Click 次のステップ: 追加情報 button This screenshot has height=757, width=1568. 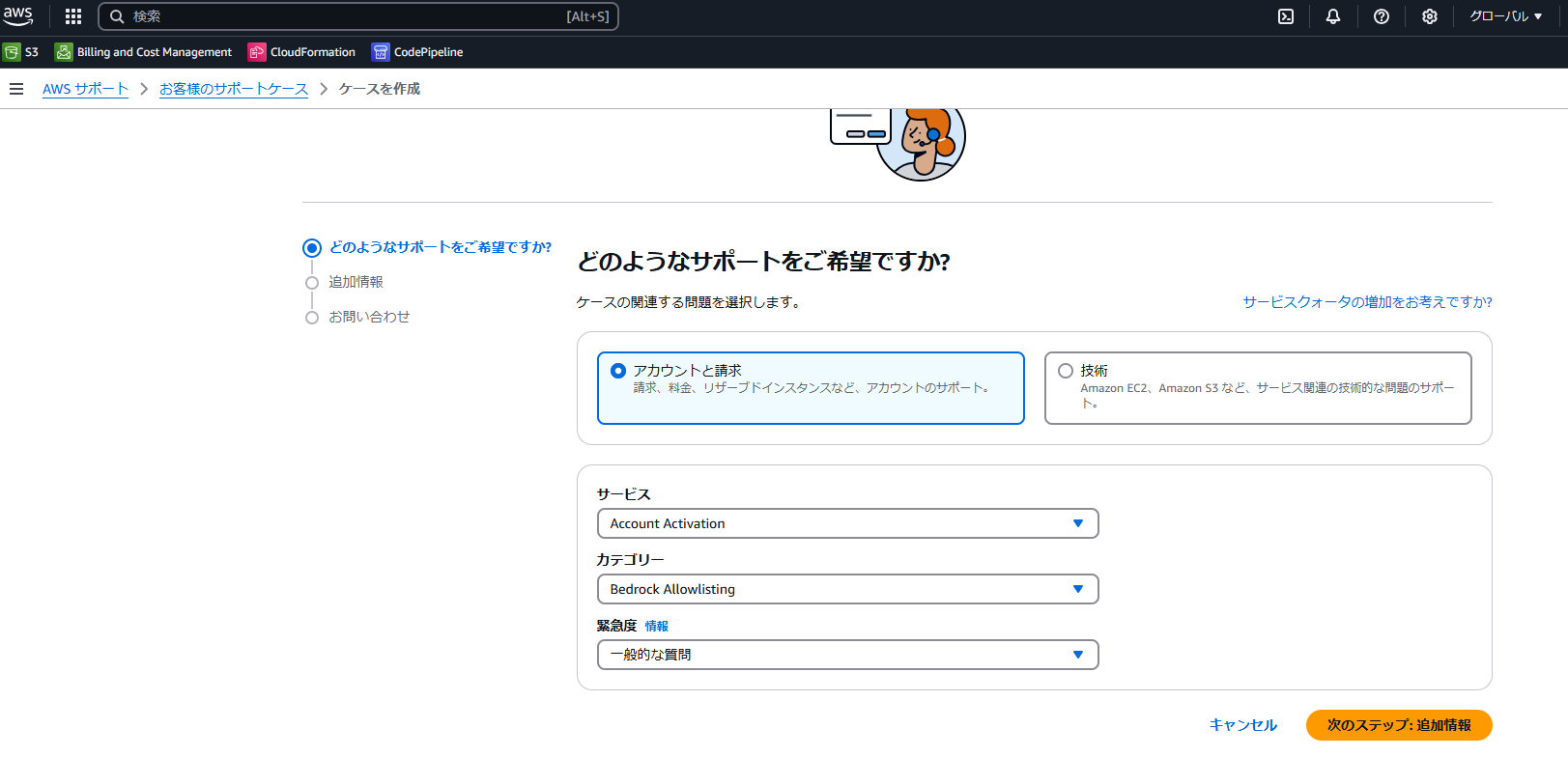click(1399, 725)
